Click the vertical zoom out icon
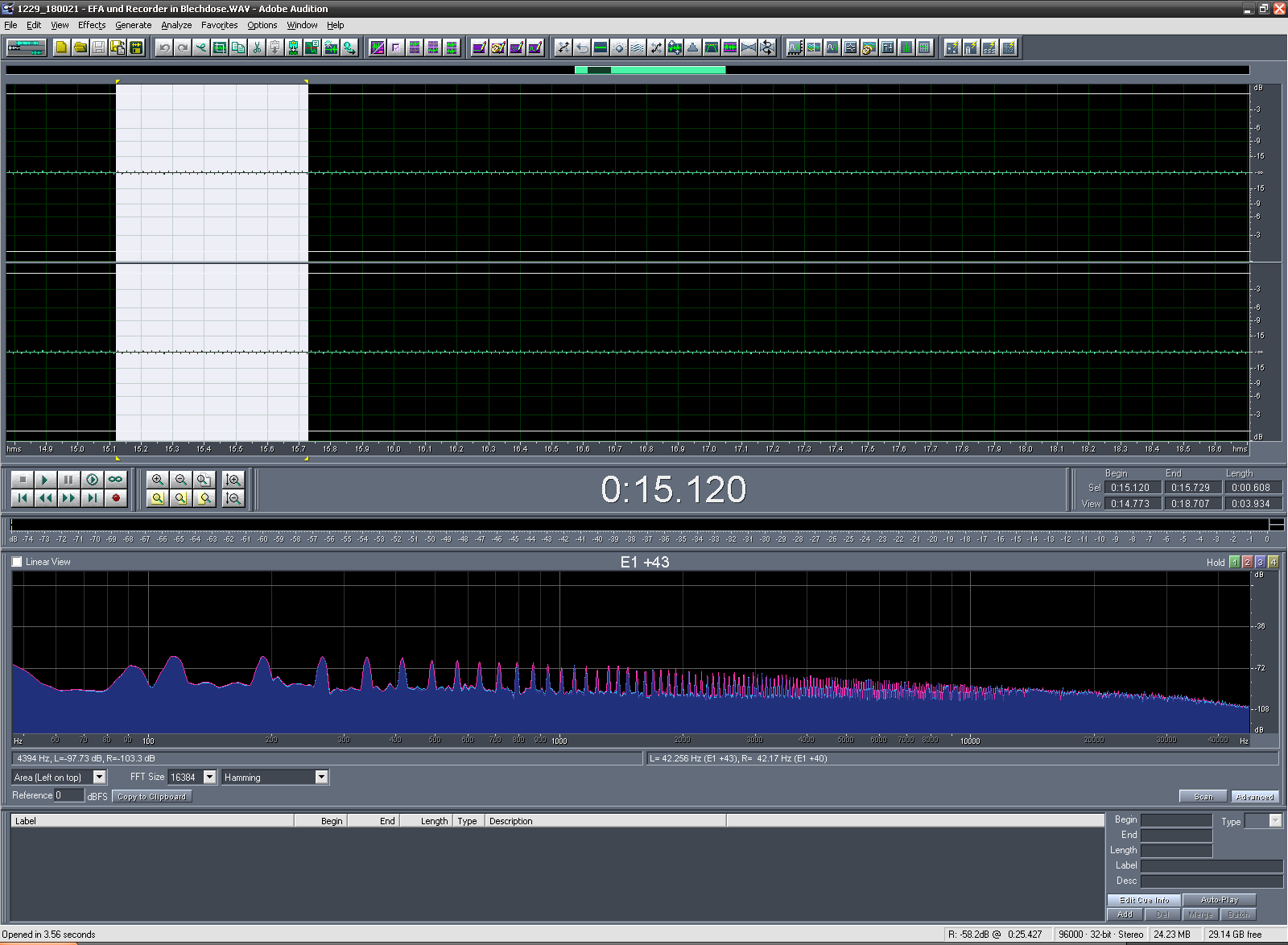1288x945 pixels. pos(233,498)
